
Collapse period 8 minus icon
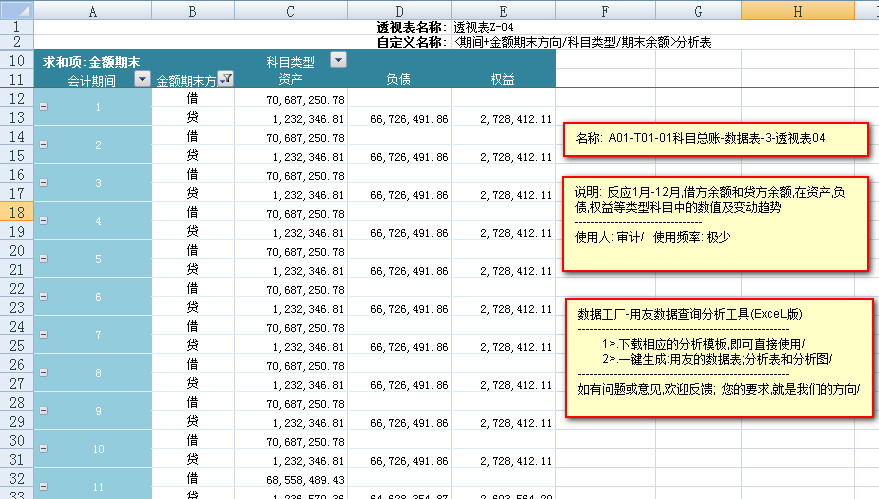(43, 372)
